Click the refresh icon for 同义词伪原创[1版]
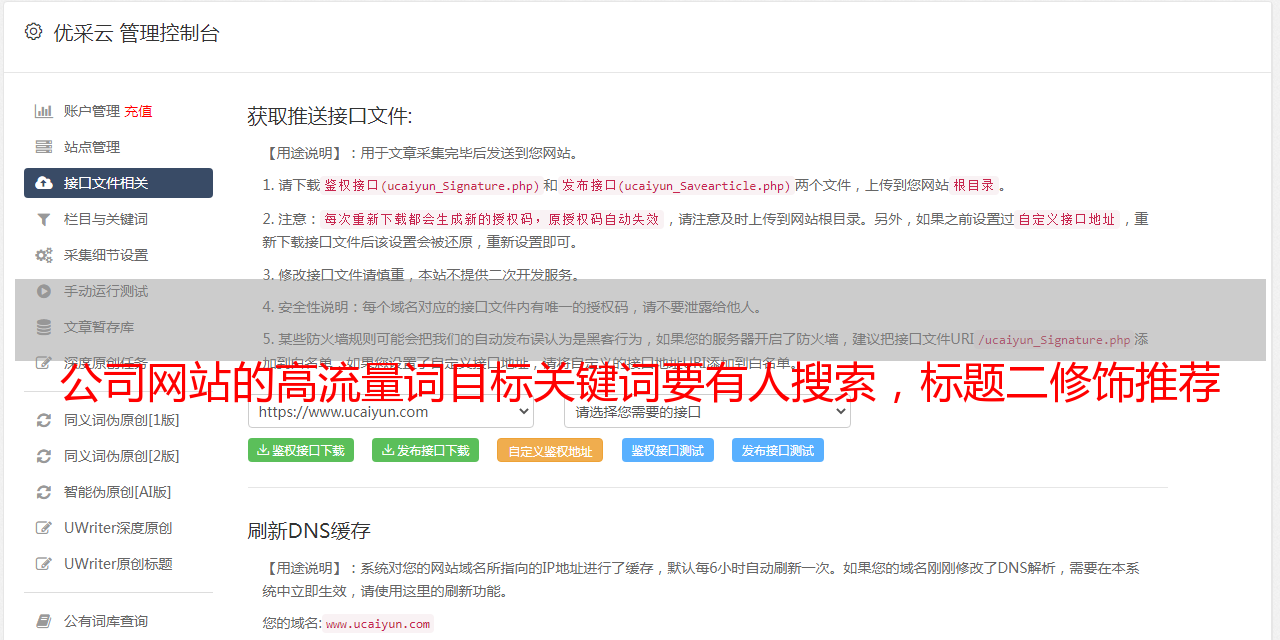Image resolution: width=1280 pixels, height=640 pixels. point(44,420)
